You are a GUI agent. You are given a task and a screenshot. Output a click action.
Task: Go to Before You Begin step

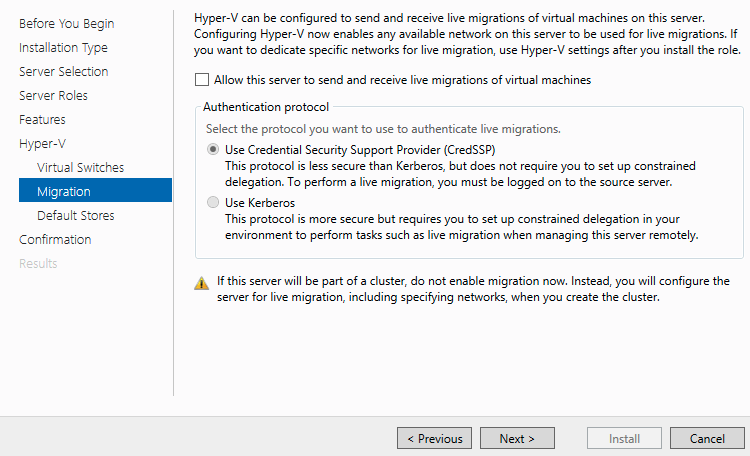coord(66,23)
